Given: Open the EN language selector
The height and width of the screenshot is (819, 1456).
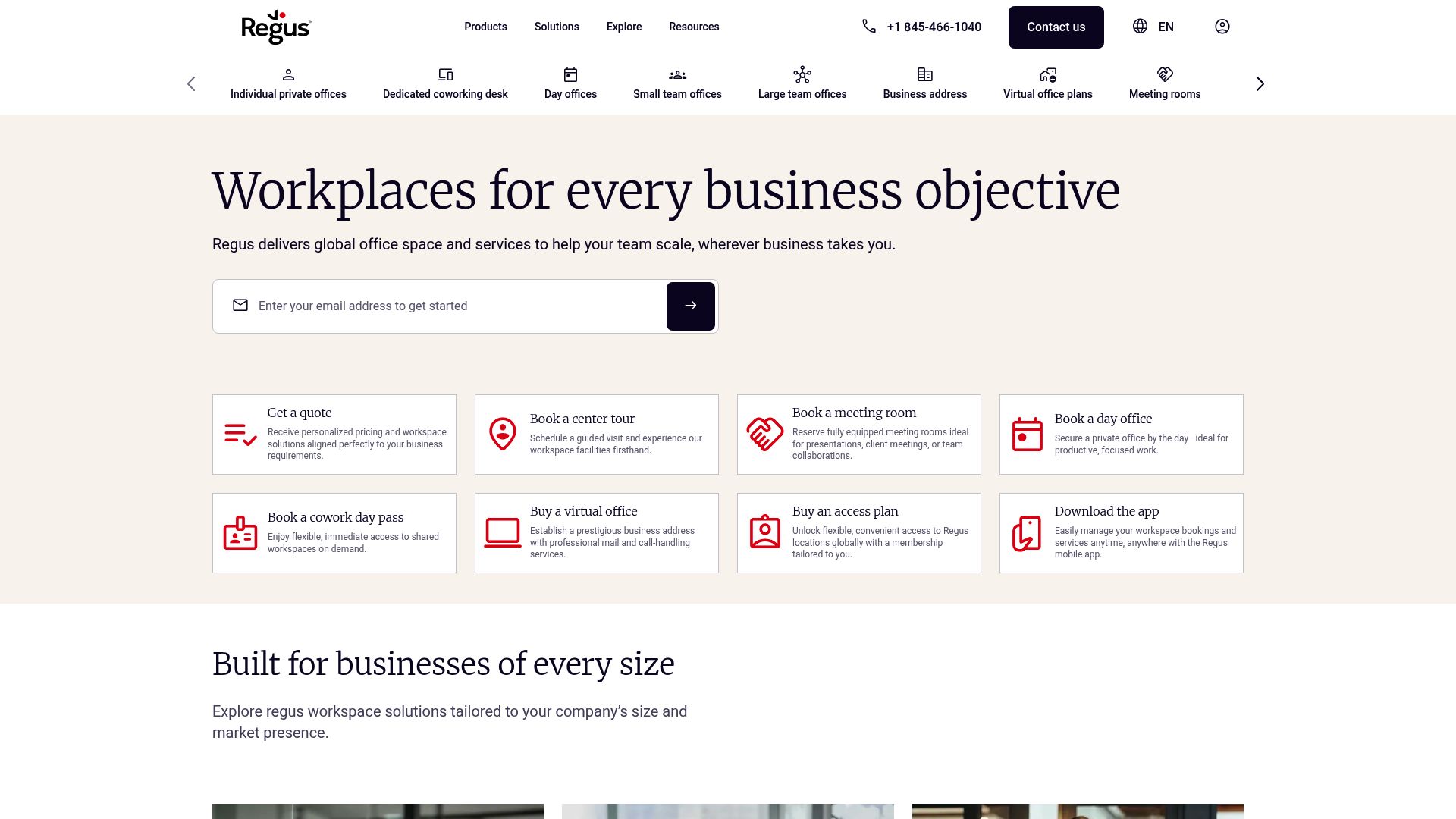Looking at the screenshot, I should pos(1154,27).
